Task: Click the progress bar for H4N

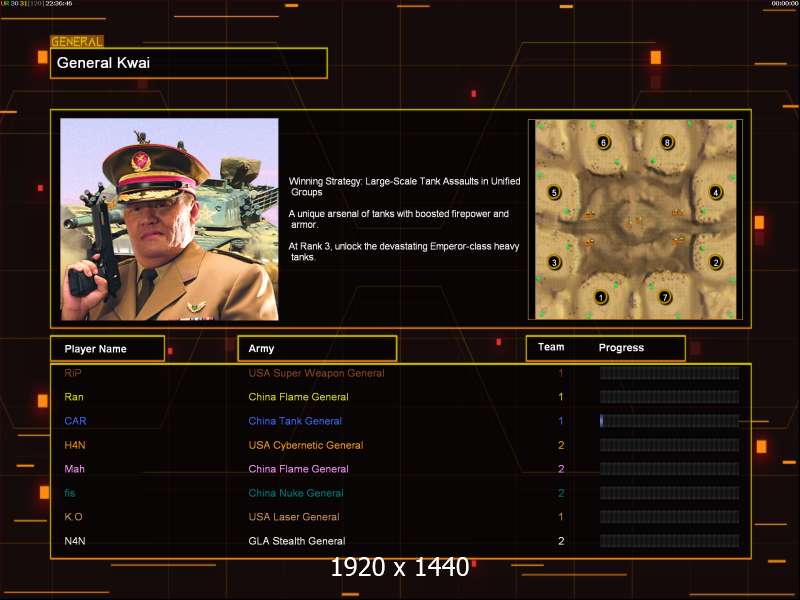Action: point(669,445)
